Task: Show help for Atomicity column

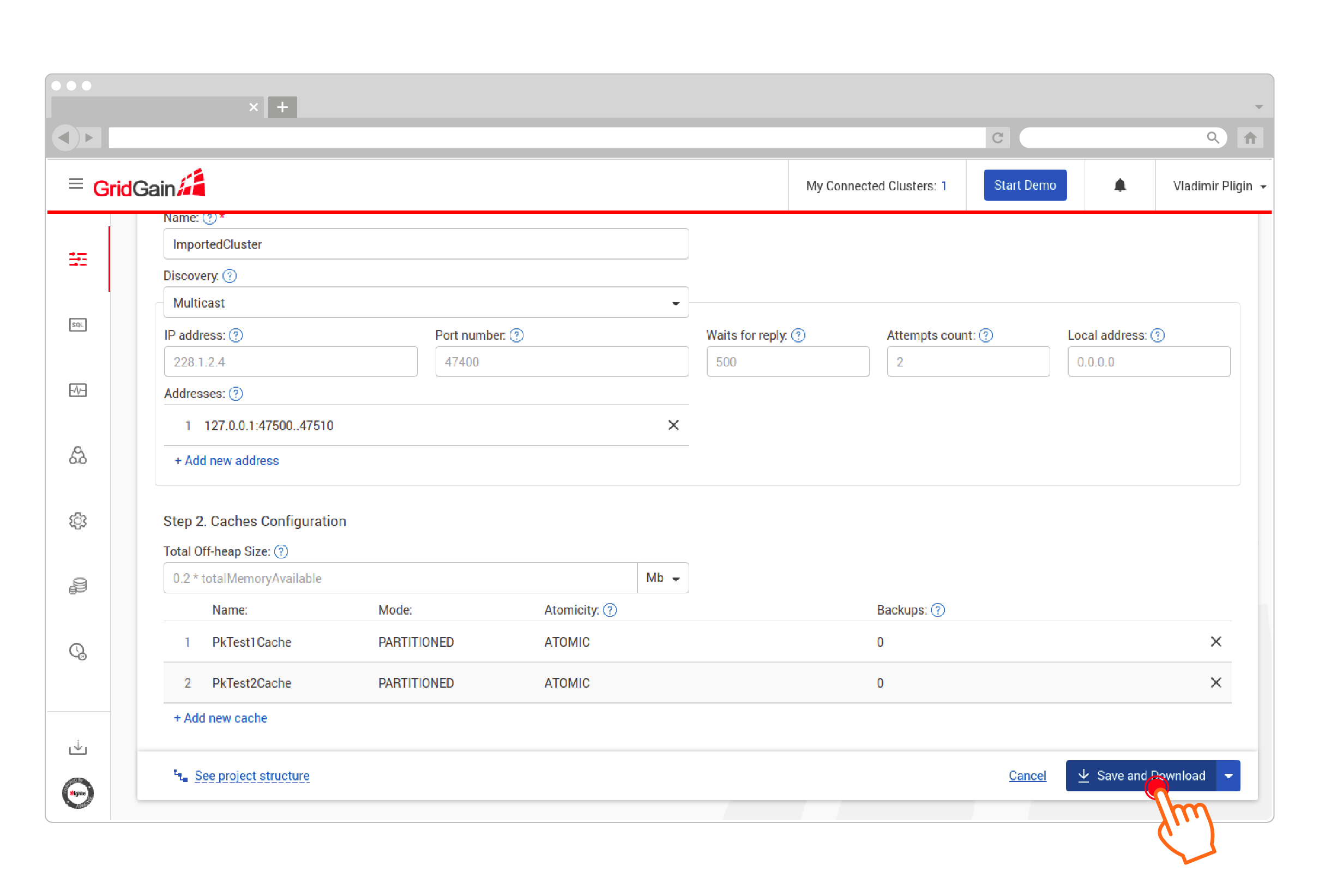Action: click(x=610, y=610)
